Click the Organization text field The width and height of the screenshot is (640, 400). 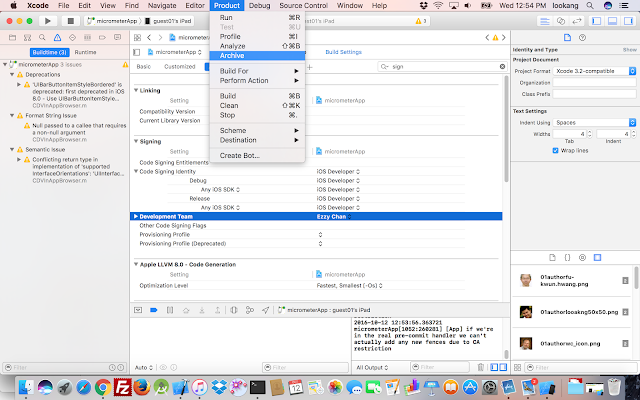594,82
